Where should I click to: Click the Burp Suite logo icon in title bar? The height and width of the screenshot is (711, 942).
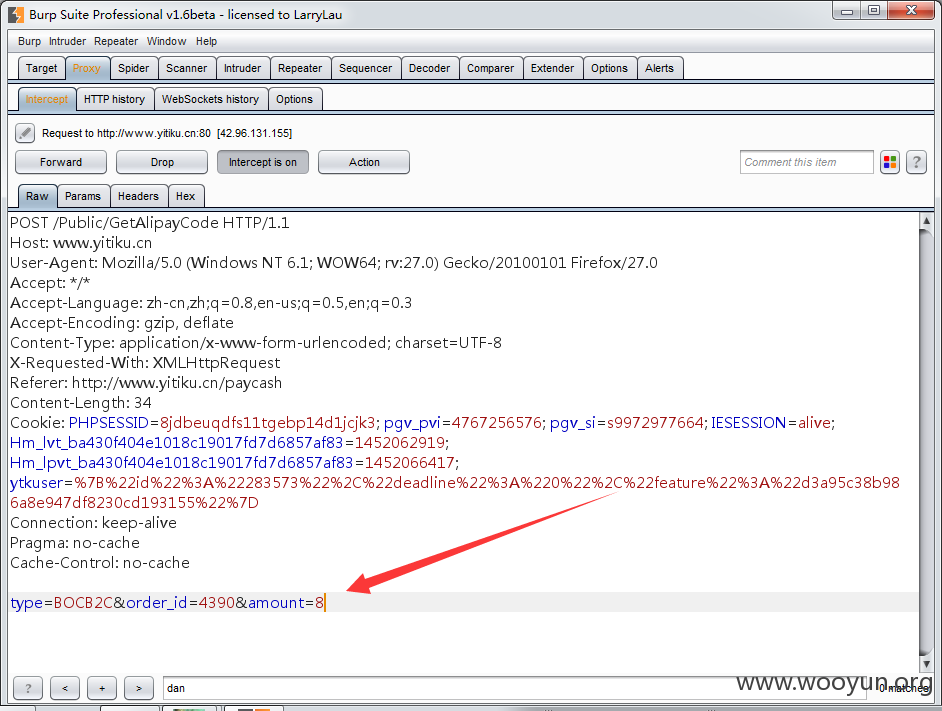pyautogui.click(x=16, y=15)
